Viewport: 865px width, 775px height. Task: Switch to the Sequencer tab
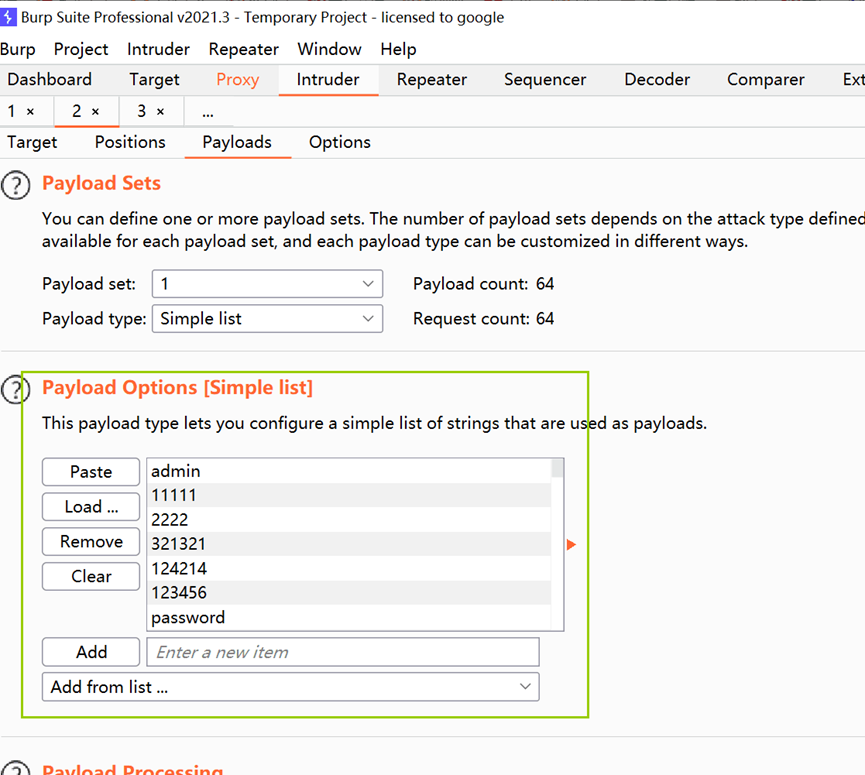click(545, 79)
